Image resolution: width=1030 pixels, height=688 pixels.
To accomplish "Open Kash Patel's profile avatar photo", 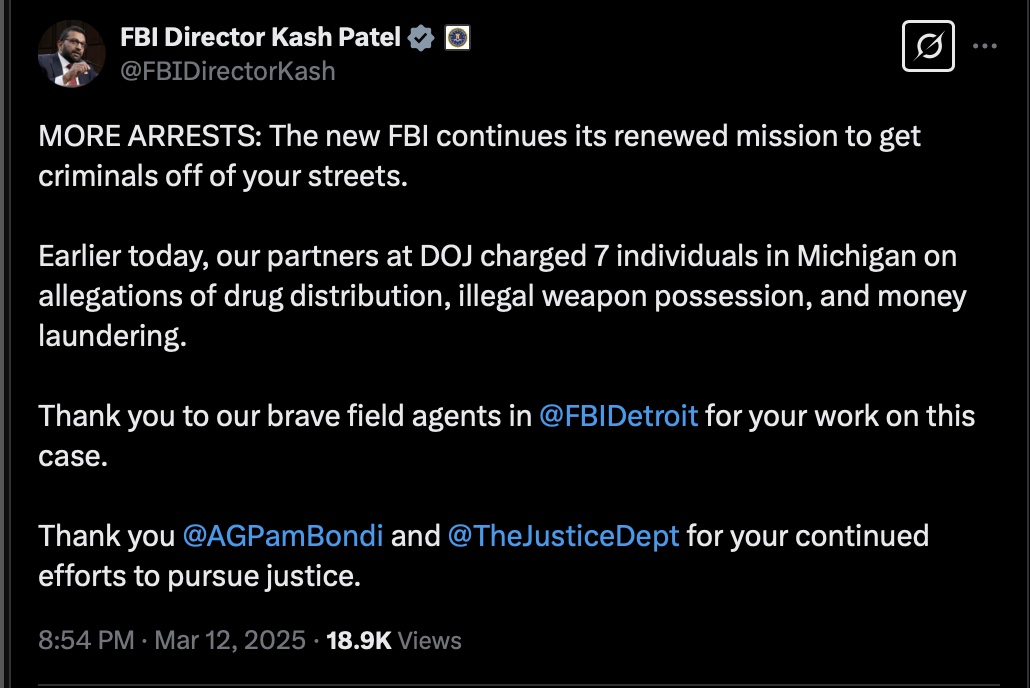I will (x=71, y=54).
